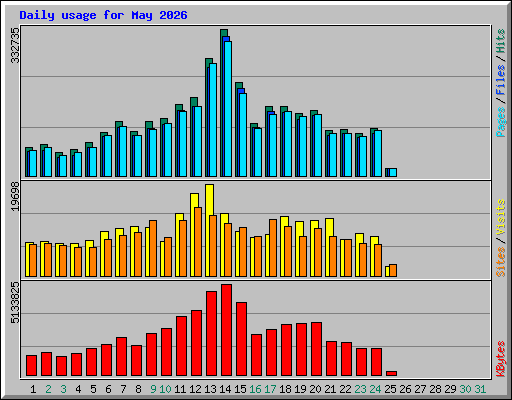Click the Visits legend label
This screenshot has height=400, width=512.
tap(501, 217)
